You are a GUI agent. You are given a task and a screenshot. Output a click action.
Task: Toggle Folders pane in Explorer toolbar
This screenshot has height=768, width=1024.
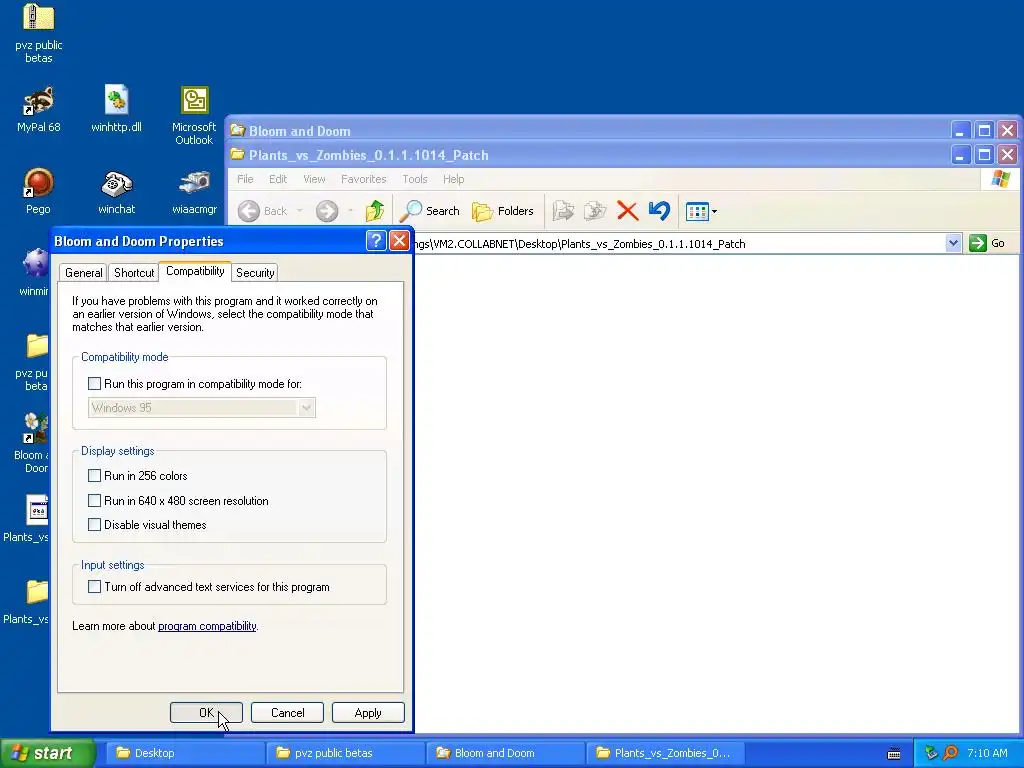coord(503,211)
